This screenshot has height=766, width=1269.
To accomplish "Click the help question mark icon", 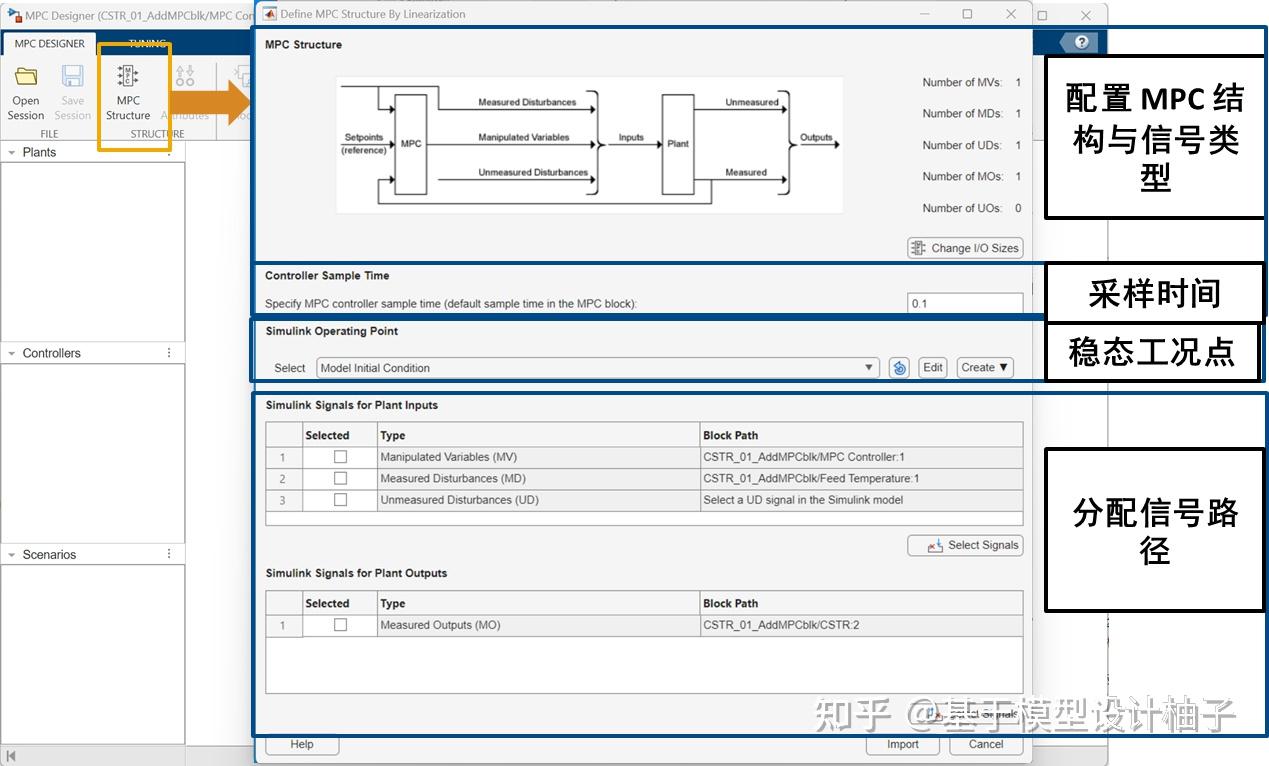I will [1082, 42].
